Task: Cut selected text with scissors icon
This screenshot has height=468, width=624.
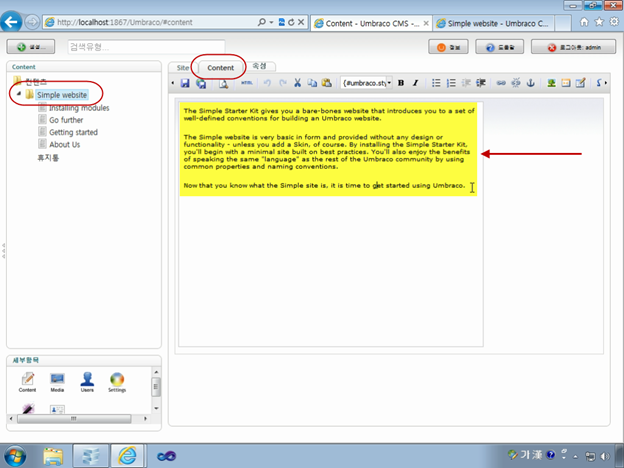Action: [x=297, y=83]
